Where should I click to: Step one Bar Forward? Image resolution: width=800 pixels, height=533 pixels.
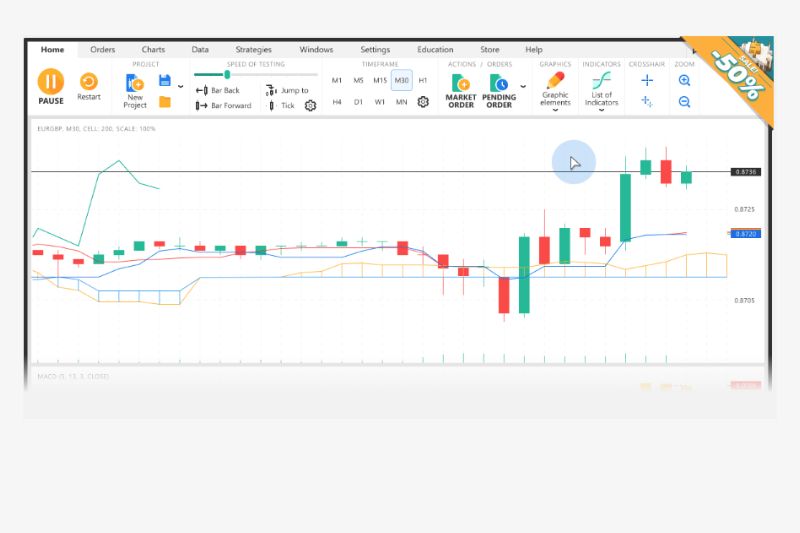pyautogui.click(x=223, y=106)
